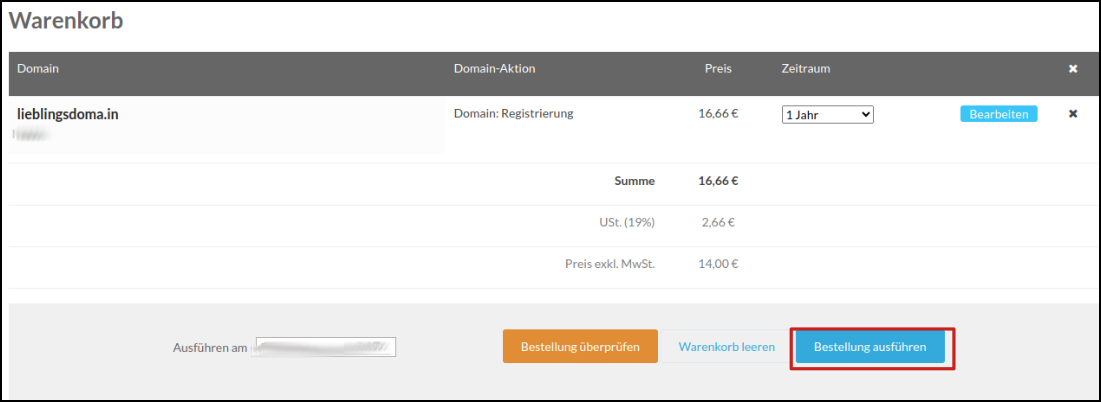Click the lieblingsdoma.in domain name
The image size is (1101, 402).
[68, 114]
